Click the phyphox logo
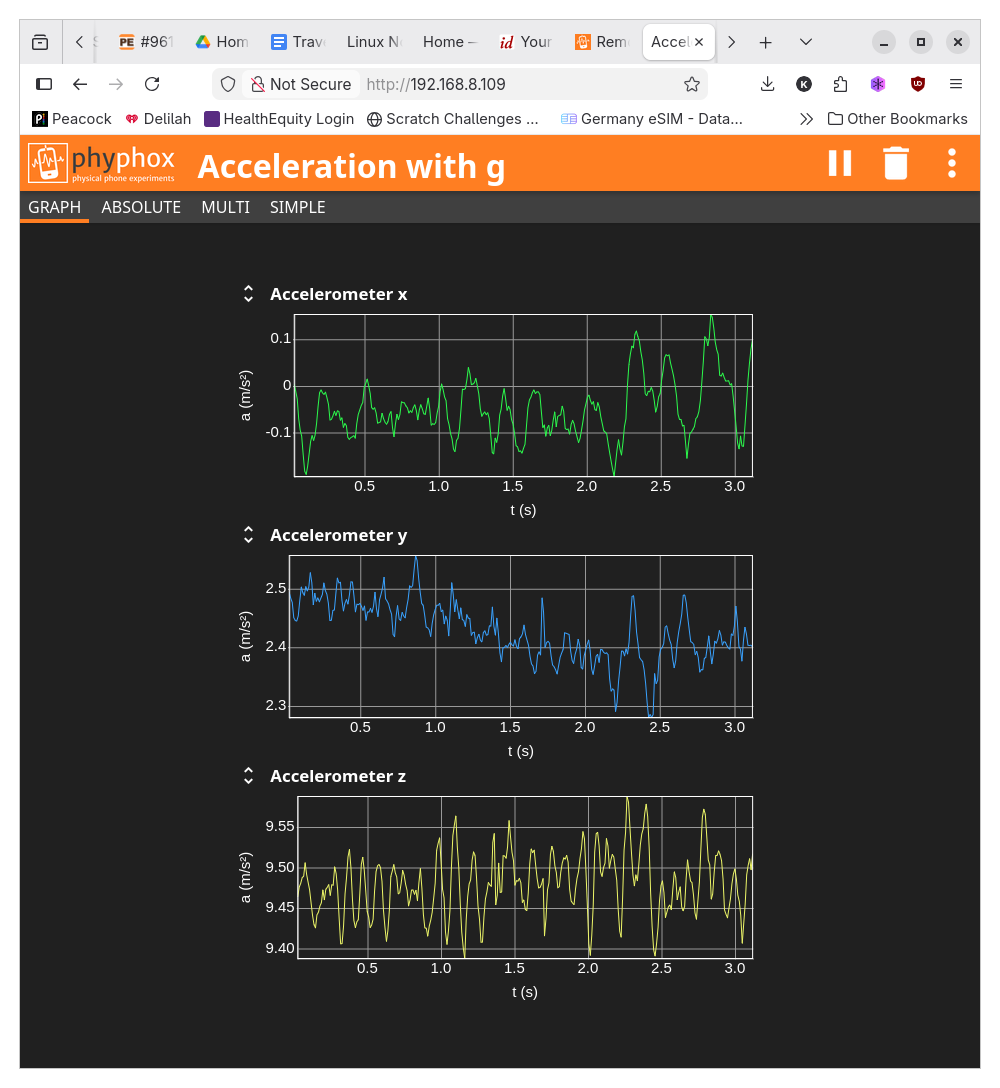 (102, 163)
